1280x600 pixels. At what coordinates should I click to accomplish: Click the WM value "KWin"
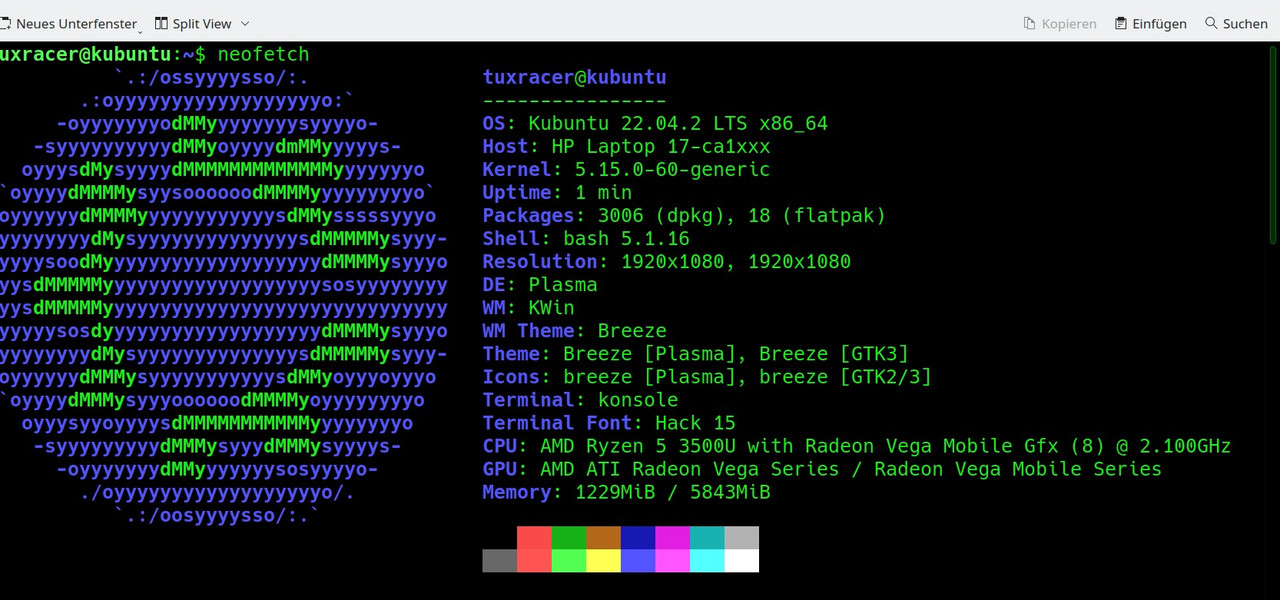[551, 307]
